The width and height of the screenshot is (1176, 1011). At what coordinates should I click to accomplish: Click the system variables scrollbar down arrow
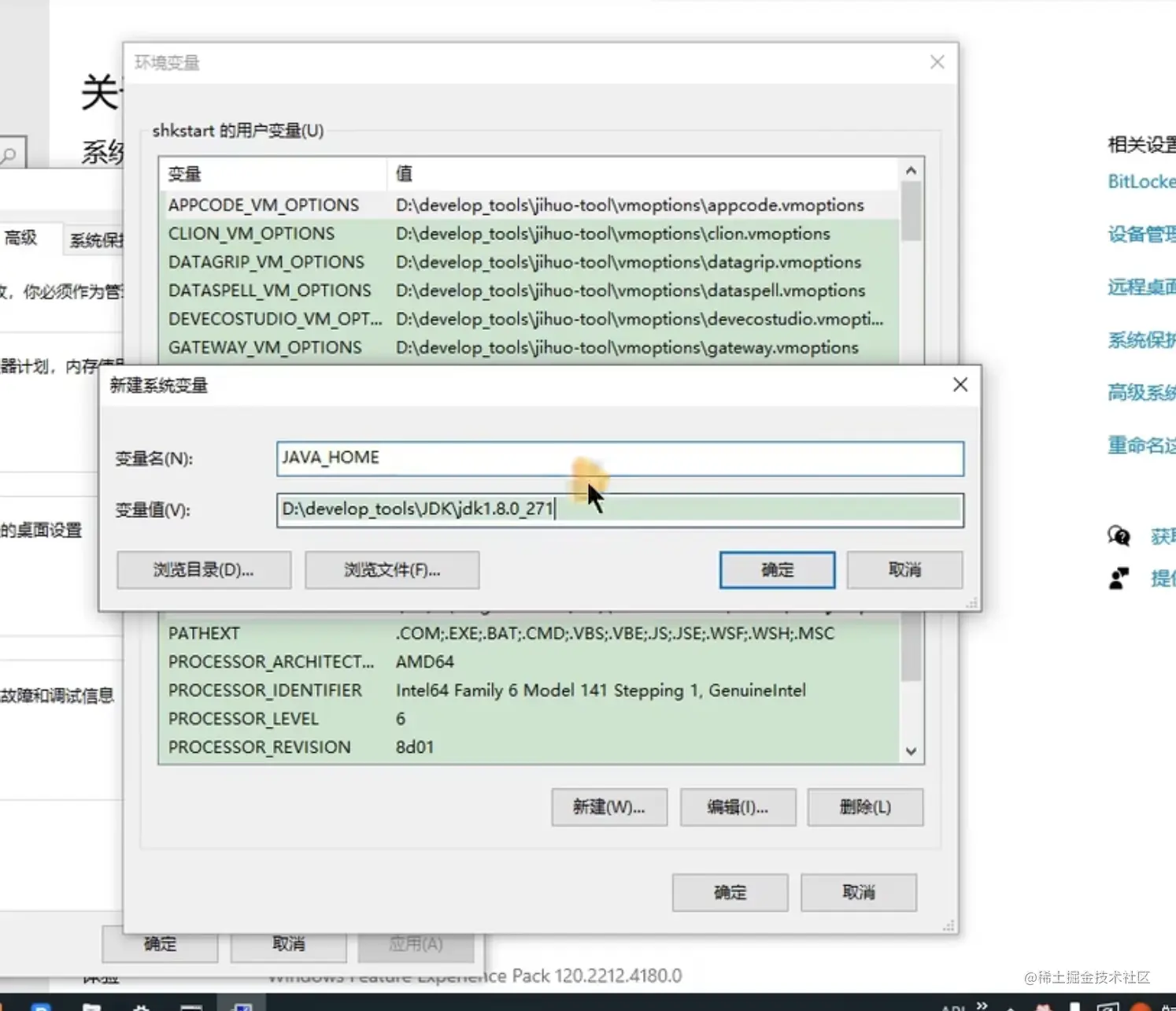(911, 751)
